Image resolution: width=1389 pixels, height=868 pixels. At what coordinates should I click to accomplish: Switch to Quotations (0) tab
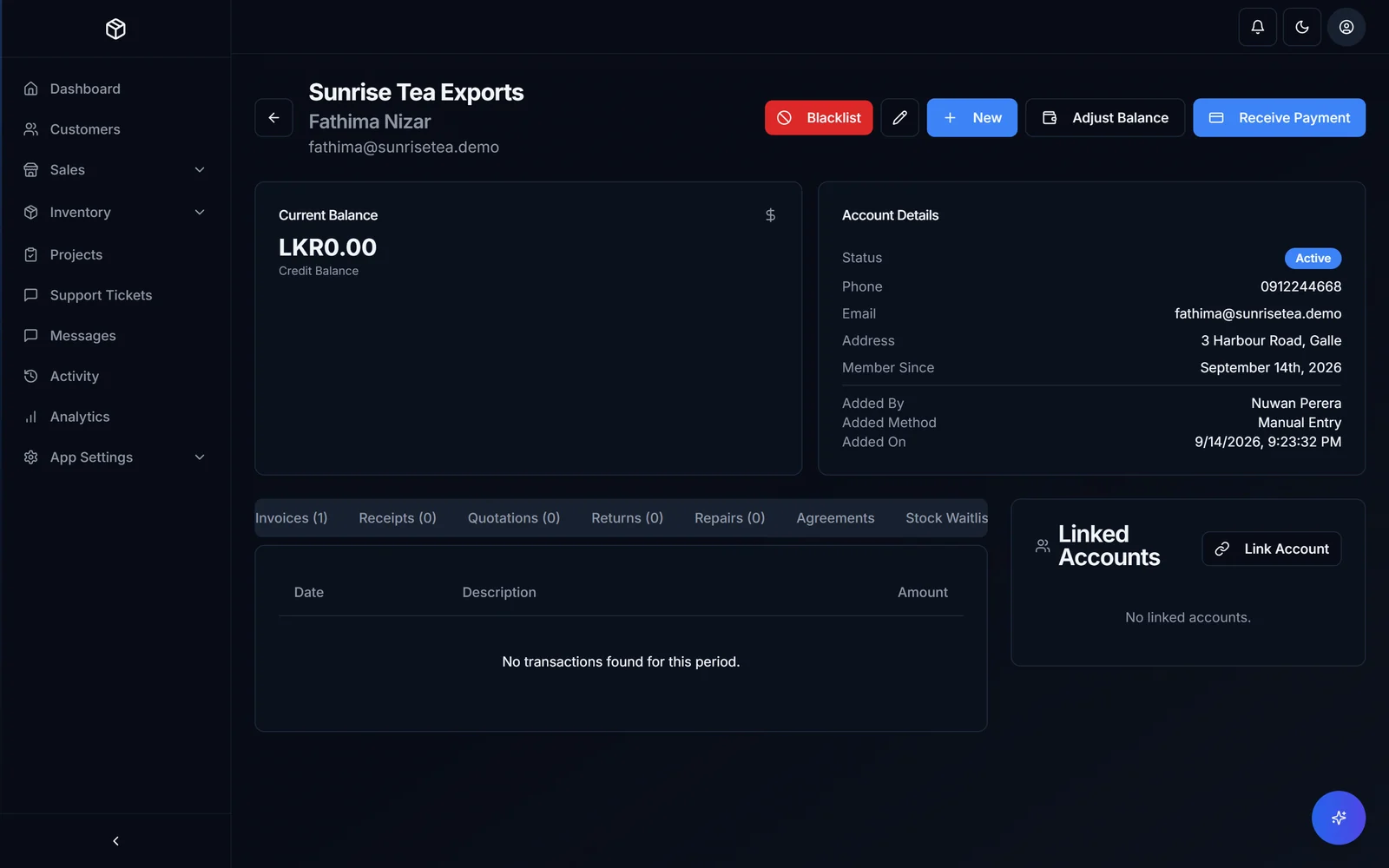(514, 518)
